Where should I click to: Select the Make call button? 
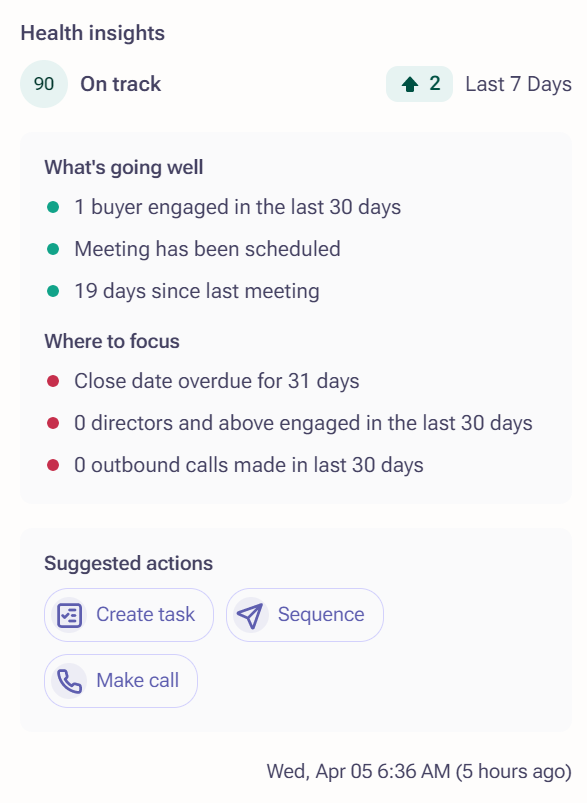click(x=121, y=681)
